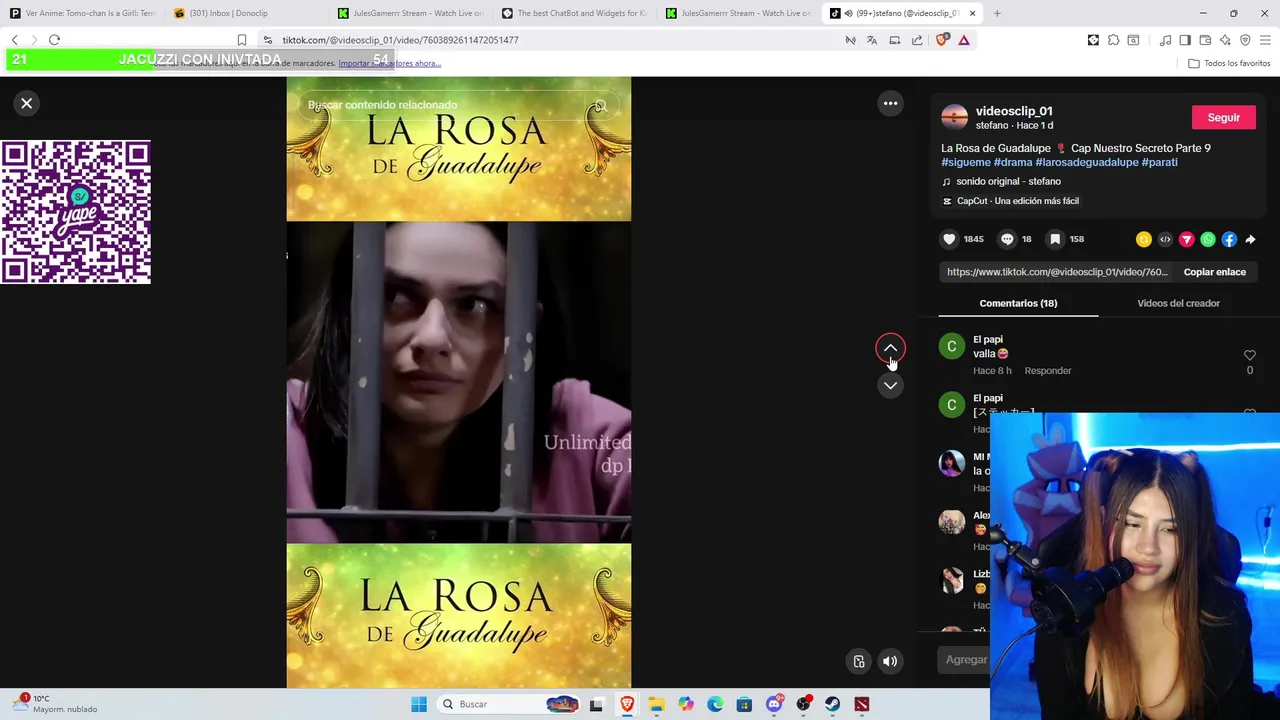Viewport: 1280px width, 720px height.
Task: Open the Microsoft Store taskbar icon
Action: [x=744, y=704]
